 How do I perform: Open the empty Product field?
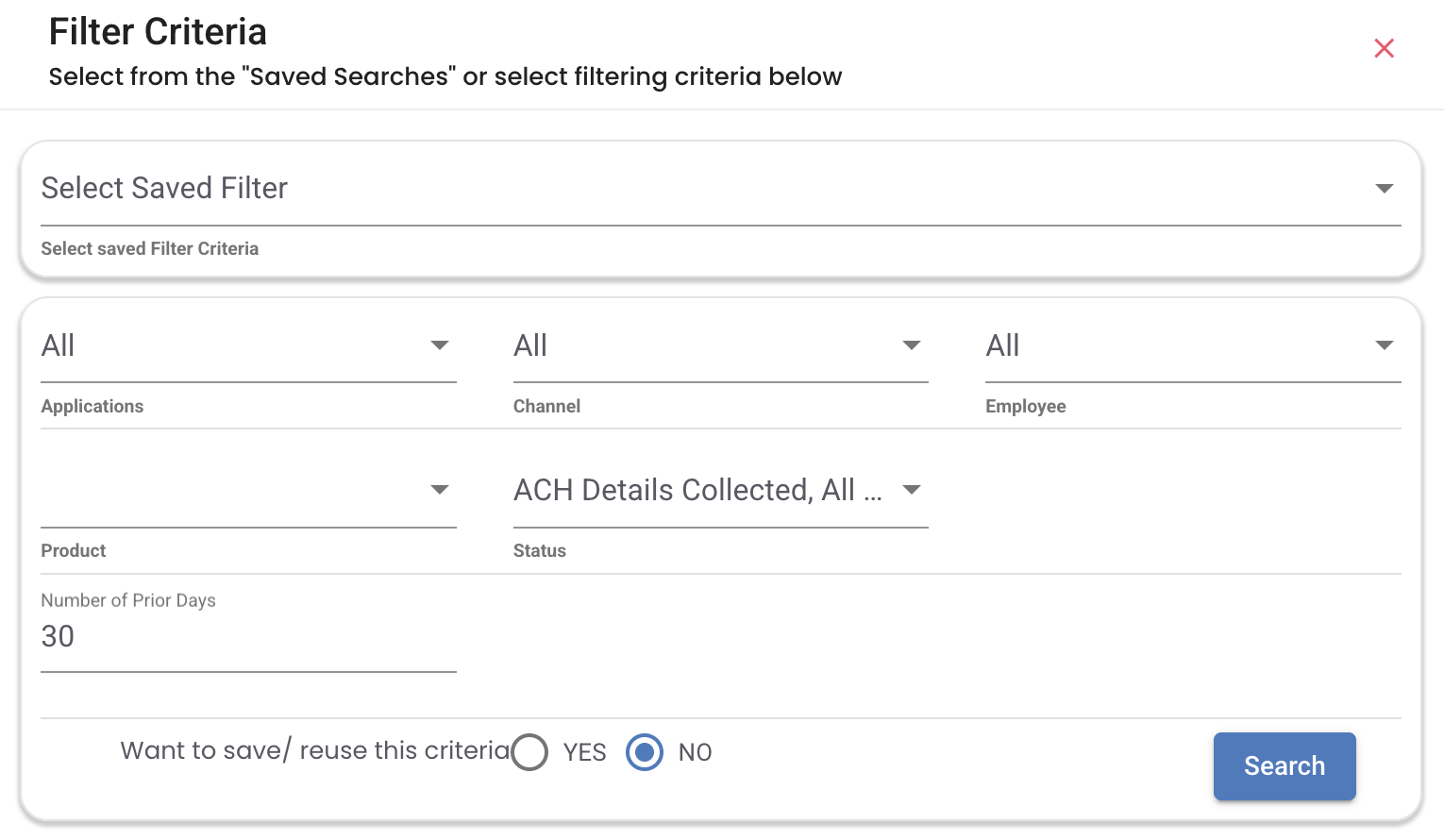click(227, 491)
